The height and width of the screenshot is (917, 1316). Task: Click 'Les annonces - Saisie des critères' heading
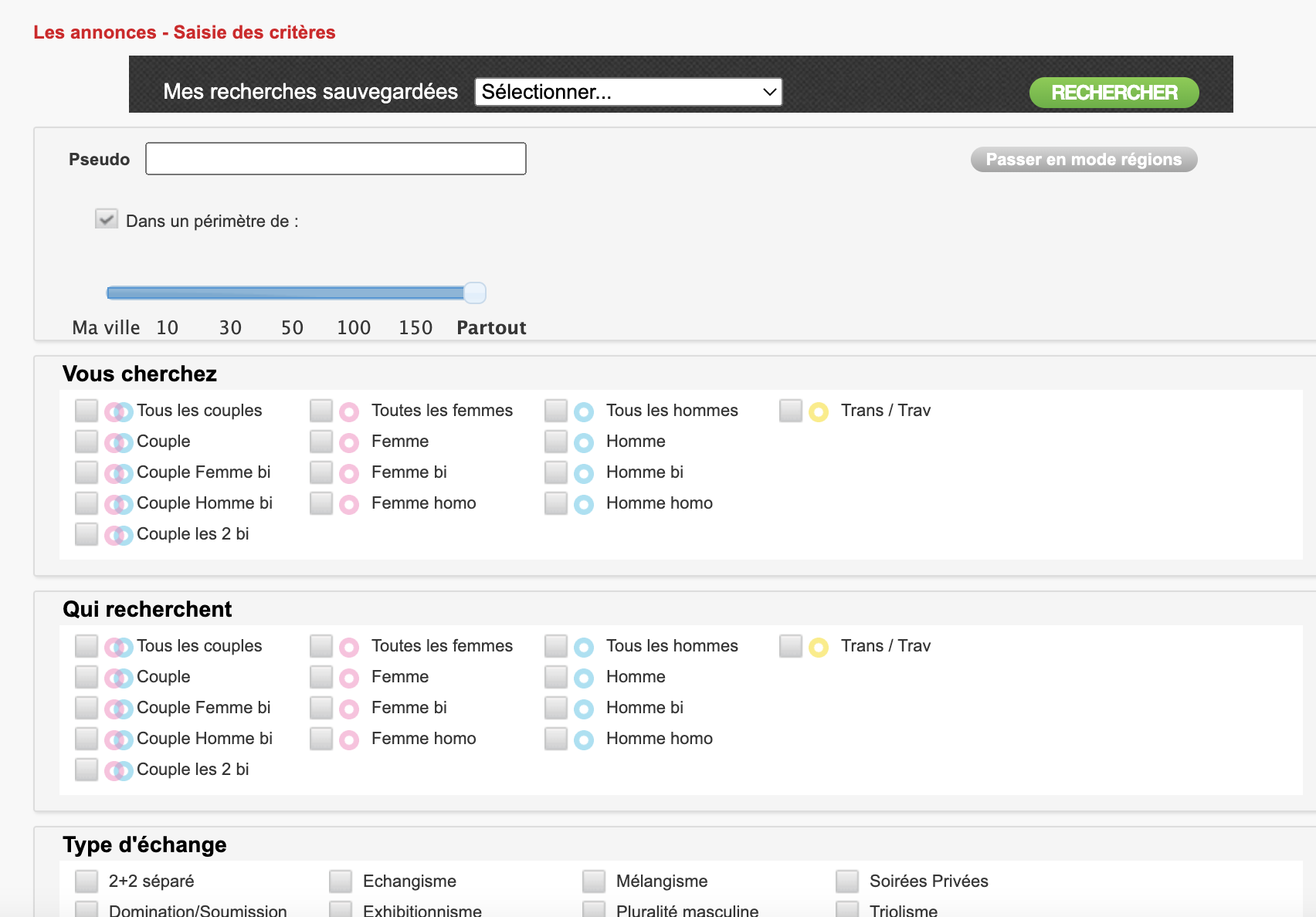[x=185, y=32]
